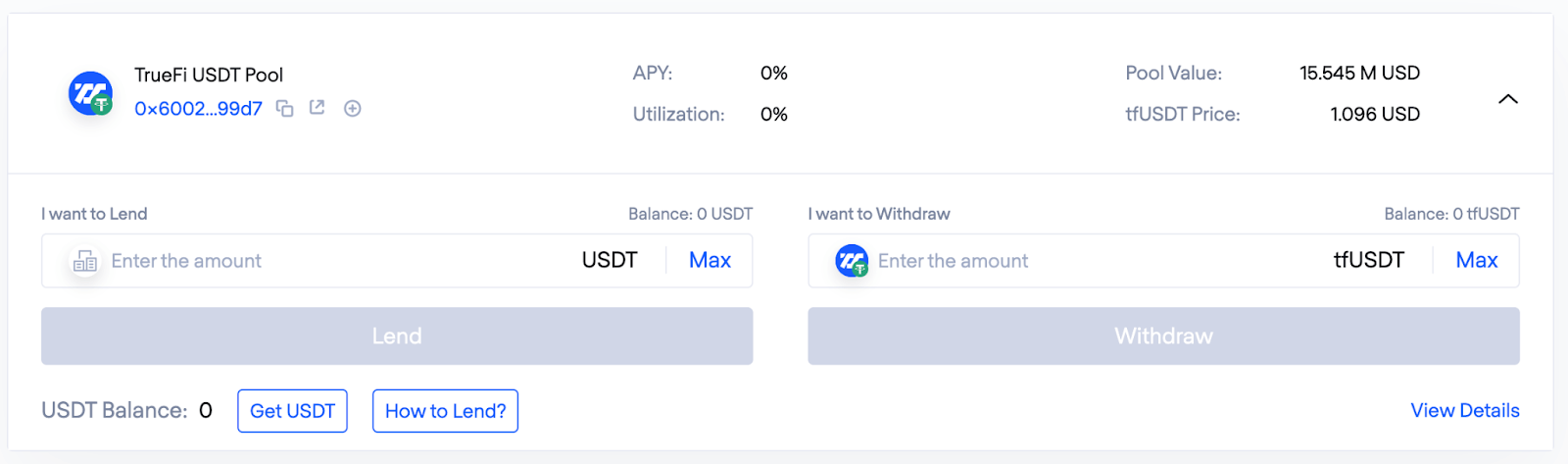Click the tfUSDT token icon in Withdraw field
Screen dimensions: 1568x464
(852, 261)
